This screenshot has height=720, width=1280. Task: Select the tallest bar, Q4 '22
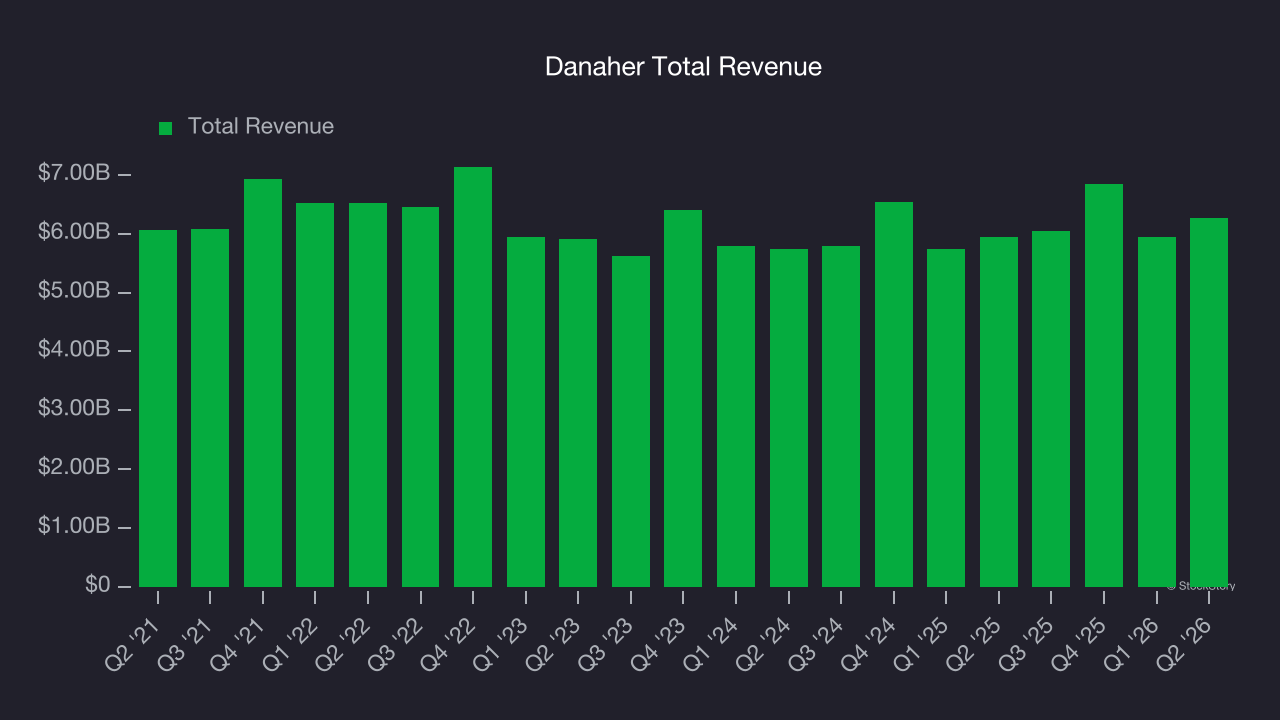click(x=473, y=377)
